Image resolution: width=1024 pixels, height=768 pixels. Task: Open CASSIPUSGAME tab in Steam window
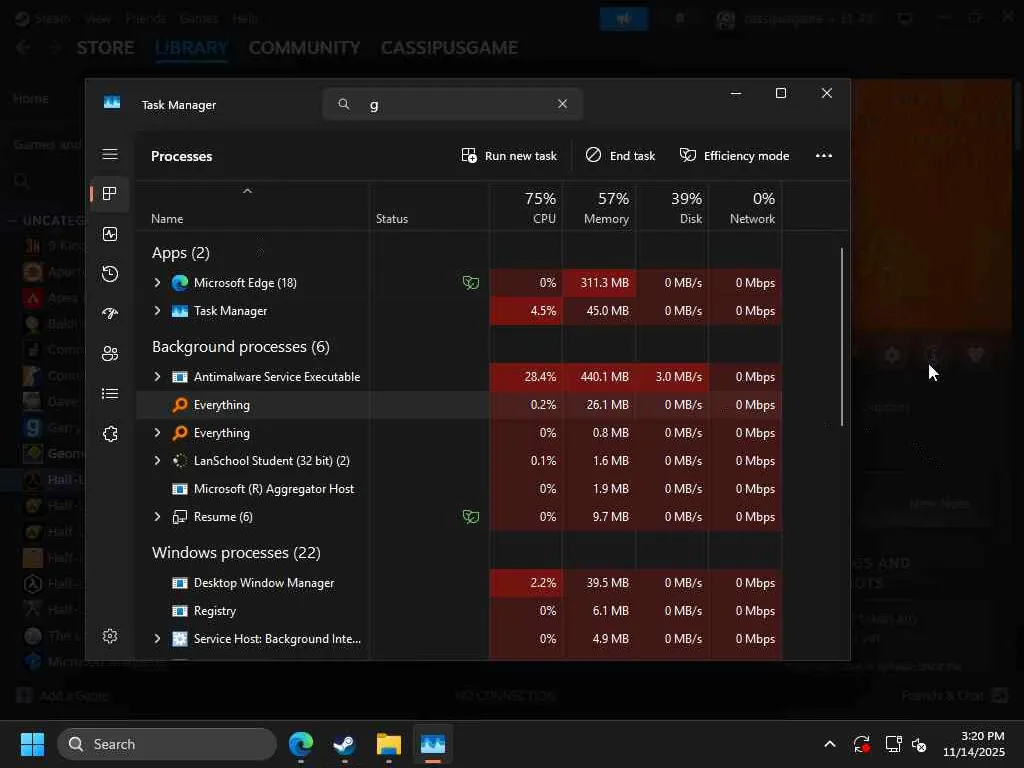tap(449, 48)
